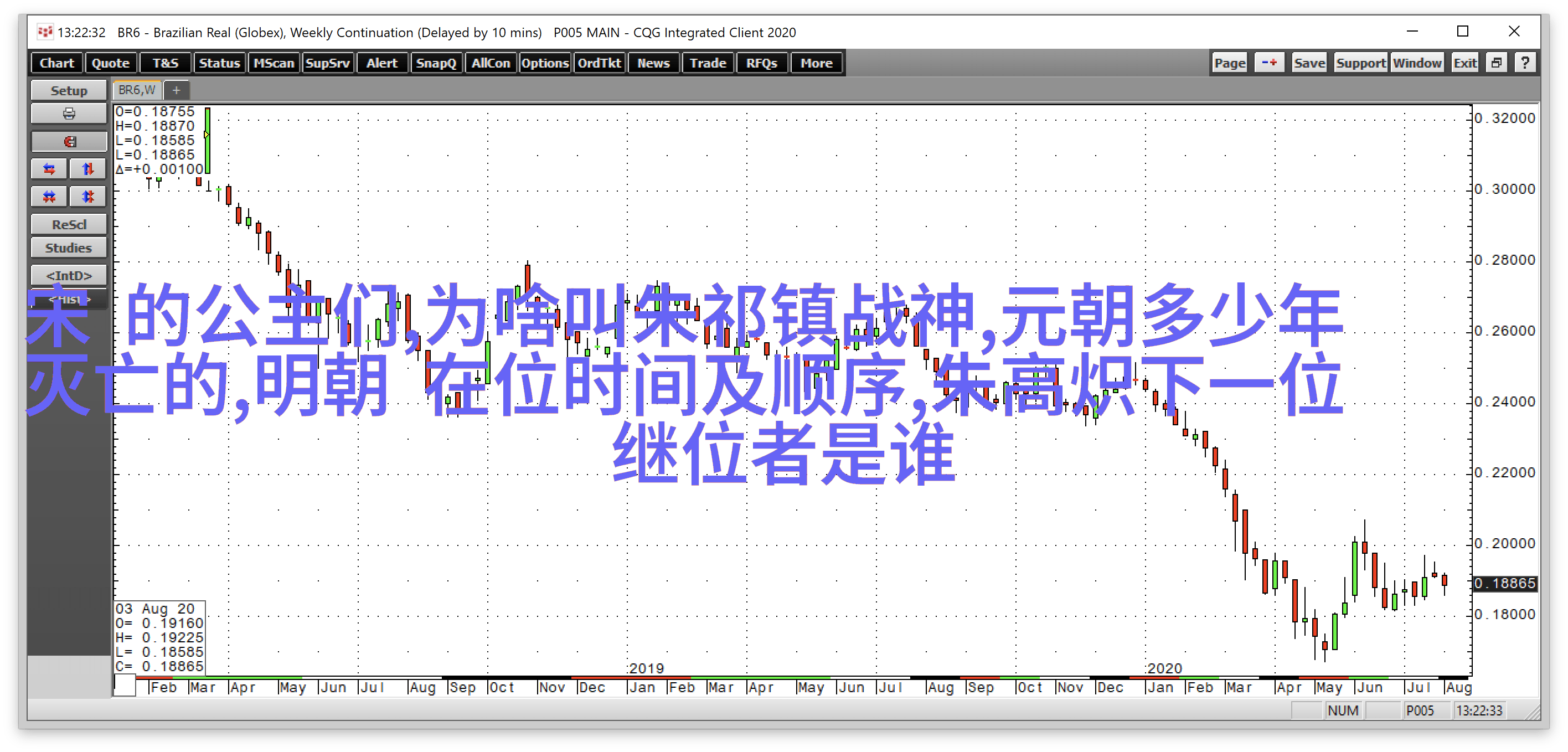Click the Save button
Viewport: 1568px width, 752px height.
pyautogui.click(x=1309, y=63)
